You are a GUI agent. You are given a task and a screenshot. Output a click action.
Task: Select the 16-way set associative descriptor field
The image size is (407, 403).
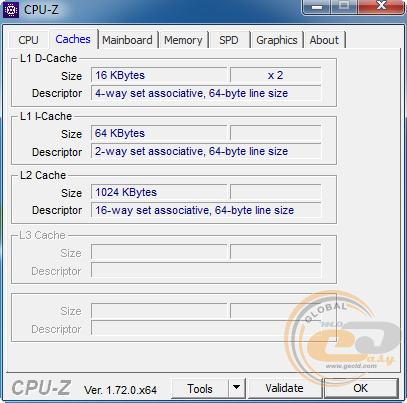[206, 210]
